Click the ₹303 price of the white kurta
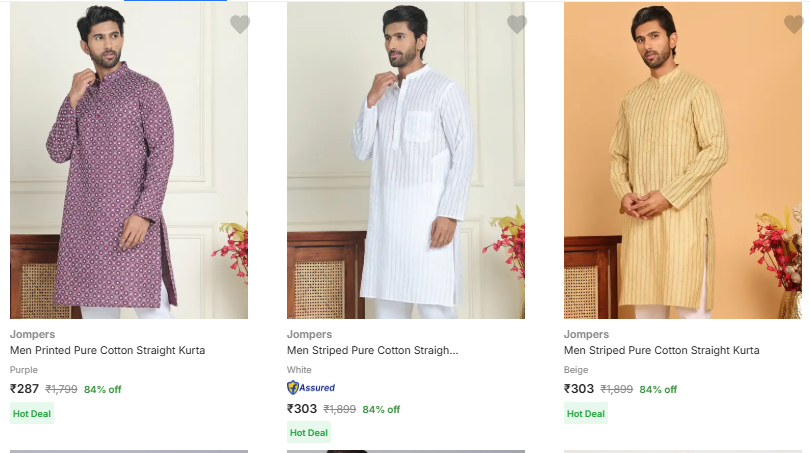The height and width of the screenshot is (453, 810). (302, 408)
